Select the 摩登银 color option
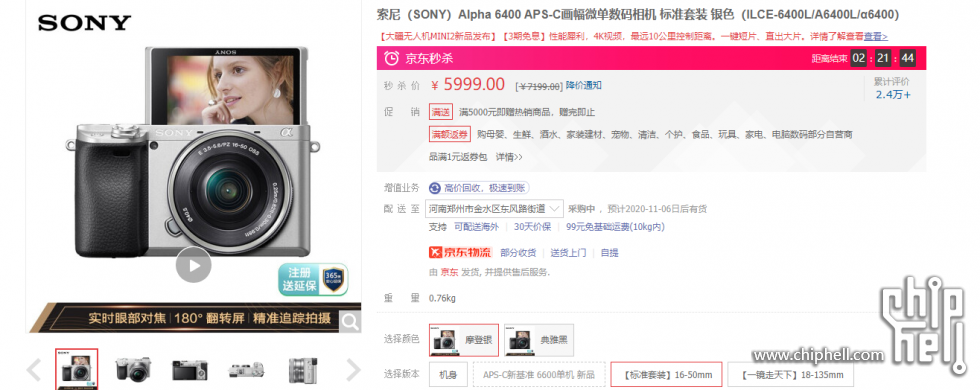The height and width of the screenshot is (390, 980). [464, 340]
